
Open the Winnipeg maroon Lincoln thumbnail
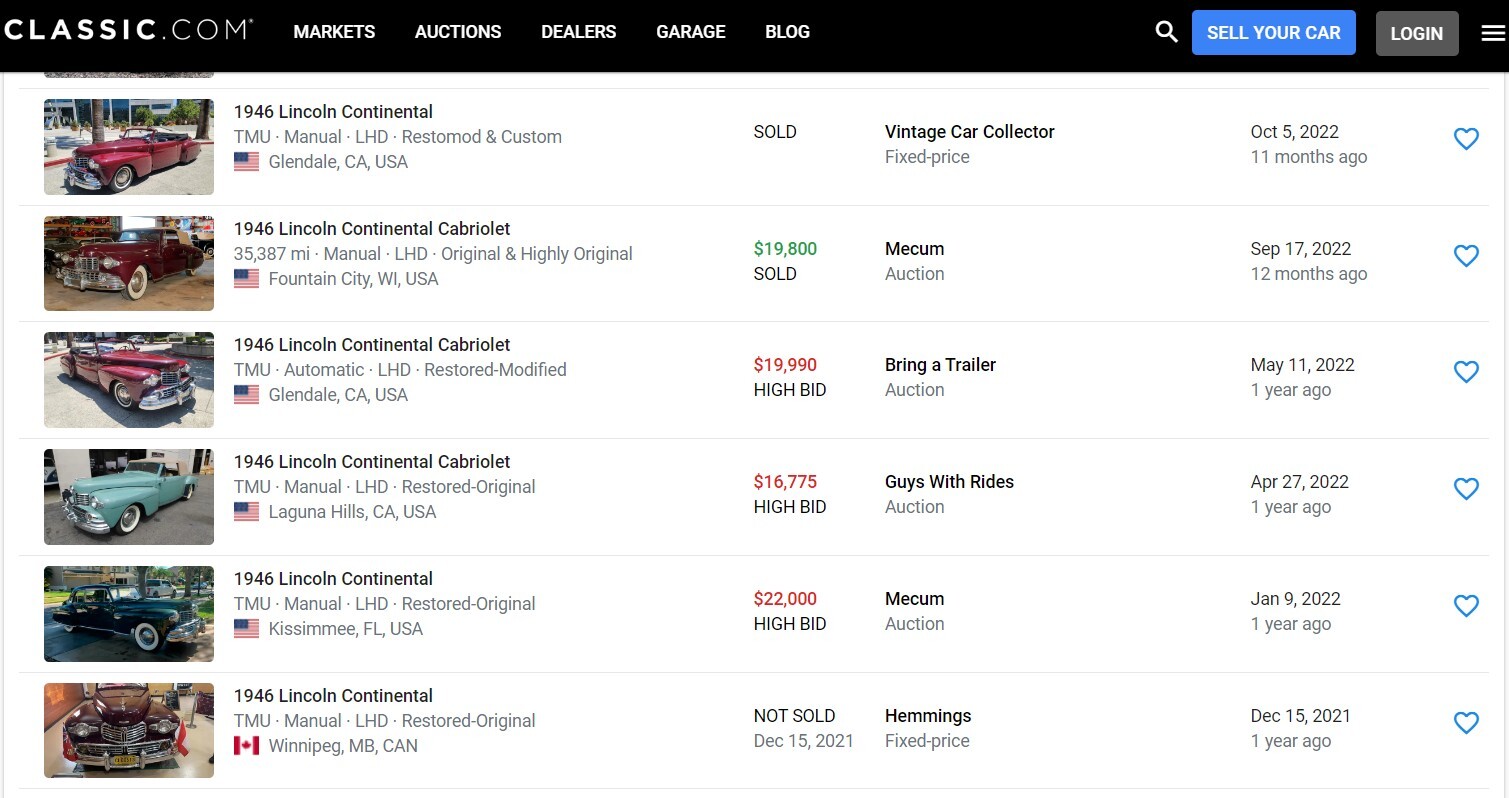tap(129, 730)
